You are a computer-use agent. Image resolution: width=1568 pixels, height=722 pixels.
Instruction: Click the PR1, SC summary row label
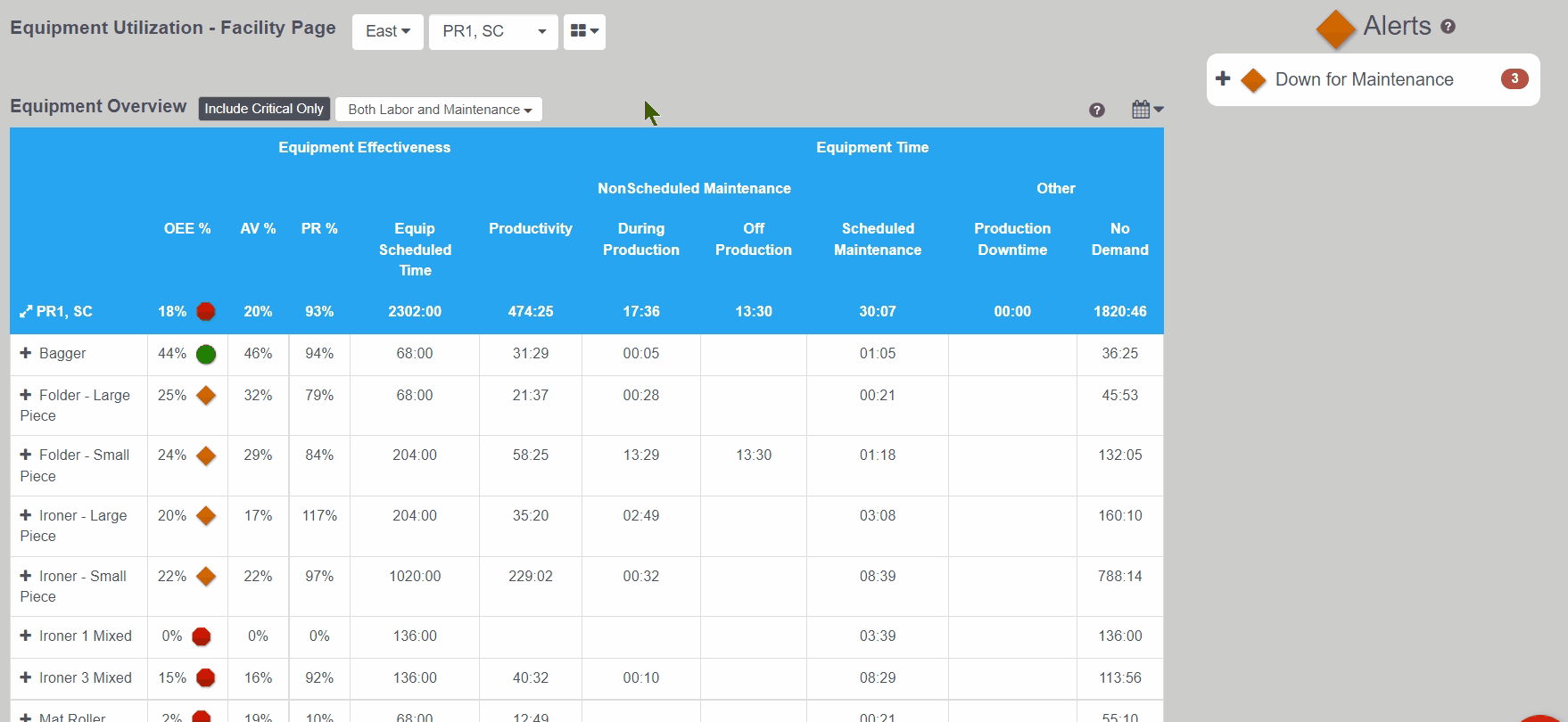(64, 311)
